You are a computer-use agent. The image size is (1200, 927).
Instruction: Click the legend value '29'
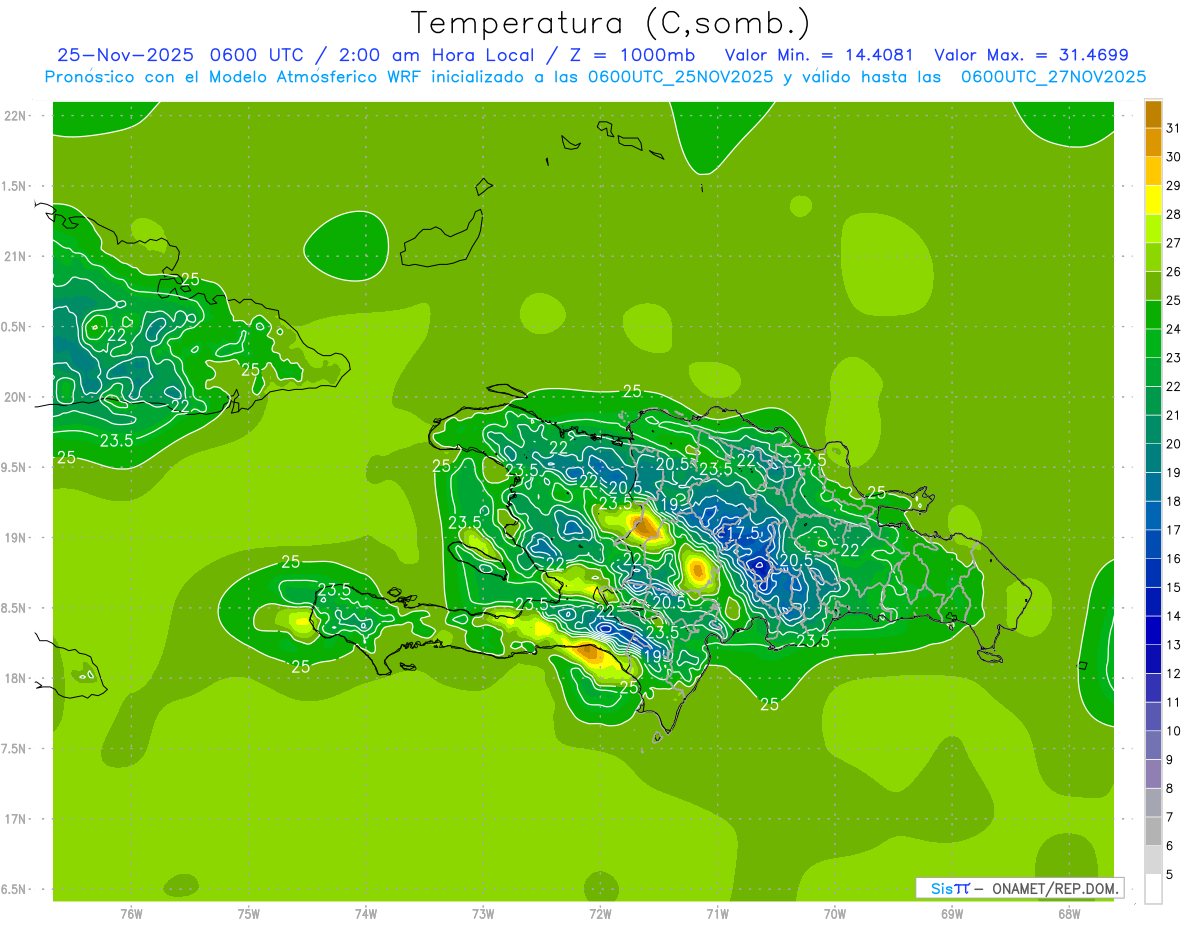coord(1173,186)
